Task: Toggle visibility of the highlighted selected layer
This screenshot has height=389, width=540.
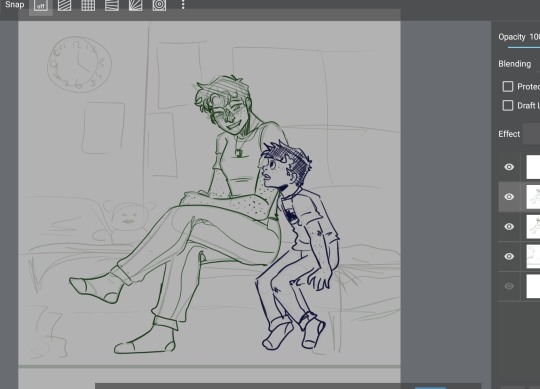Action: 509,197
